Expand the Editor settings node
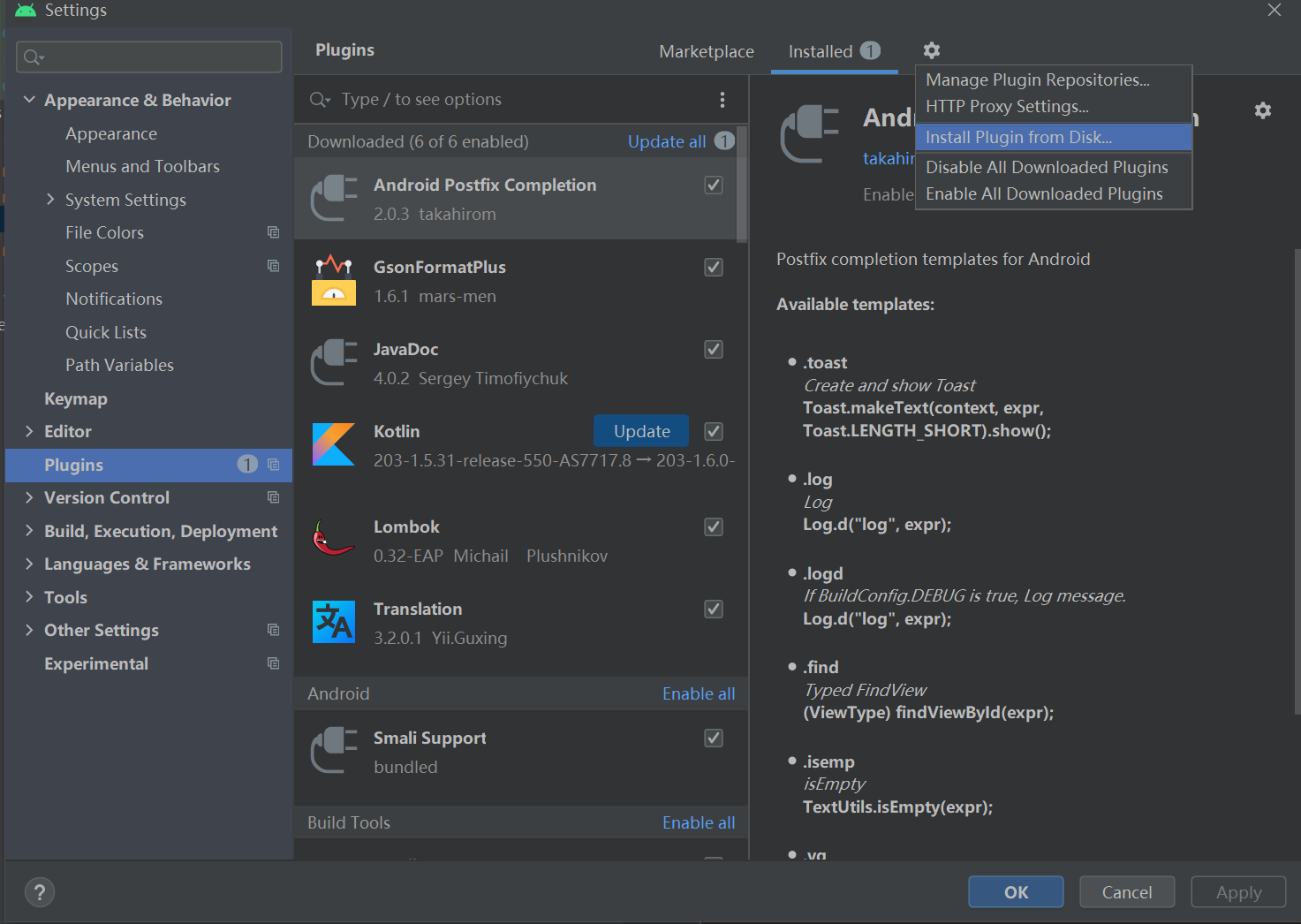1301x924 pixels. click(x=29, y=431)
